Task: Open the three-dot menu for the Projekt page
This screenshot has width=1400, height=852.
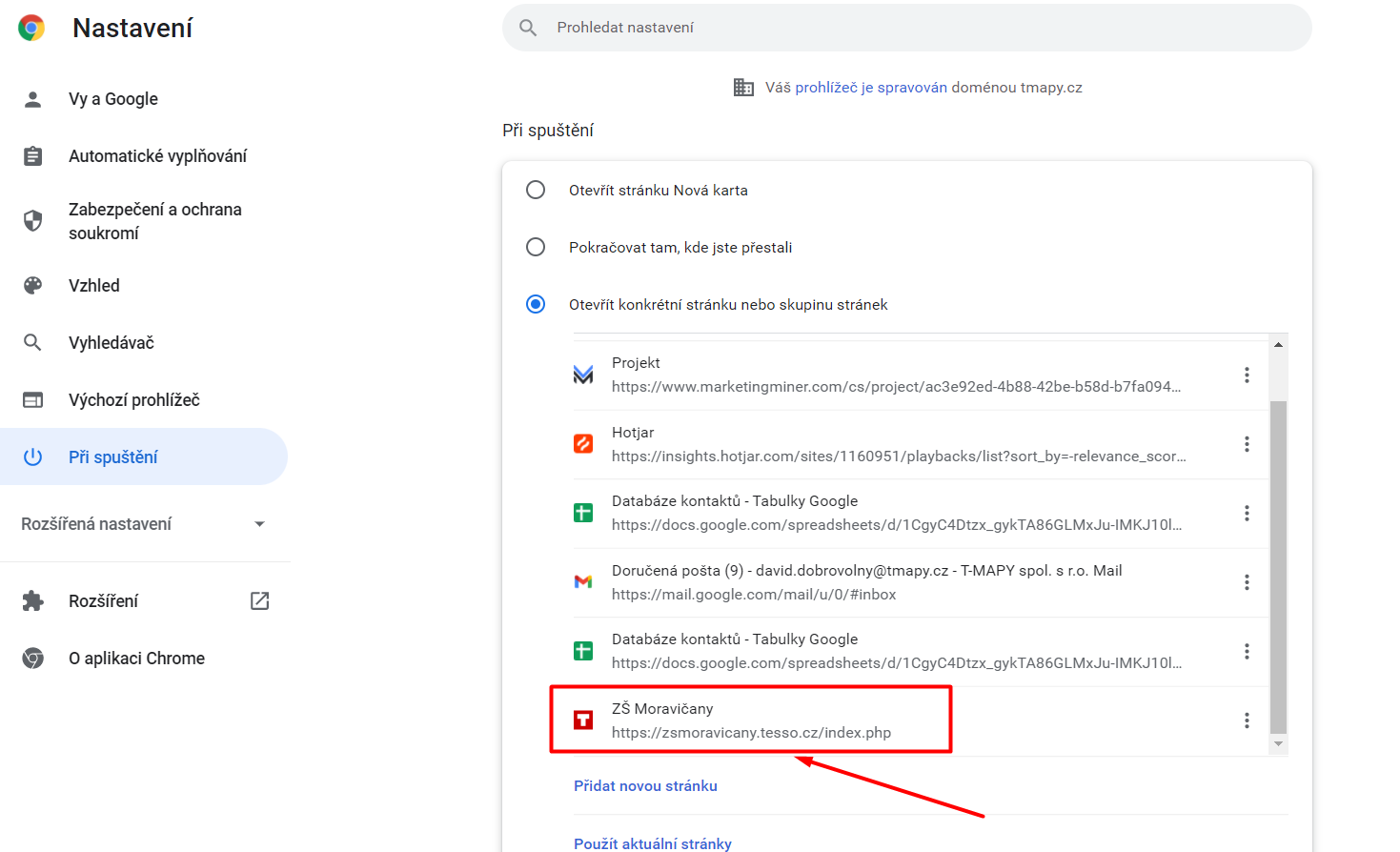Action: 1247,375
